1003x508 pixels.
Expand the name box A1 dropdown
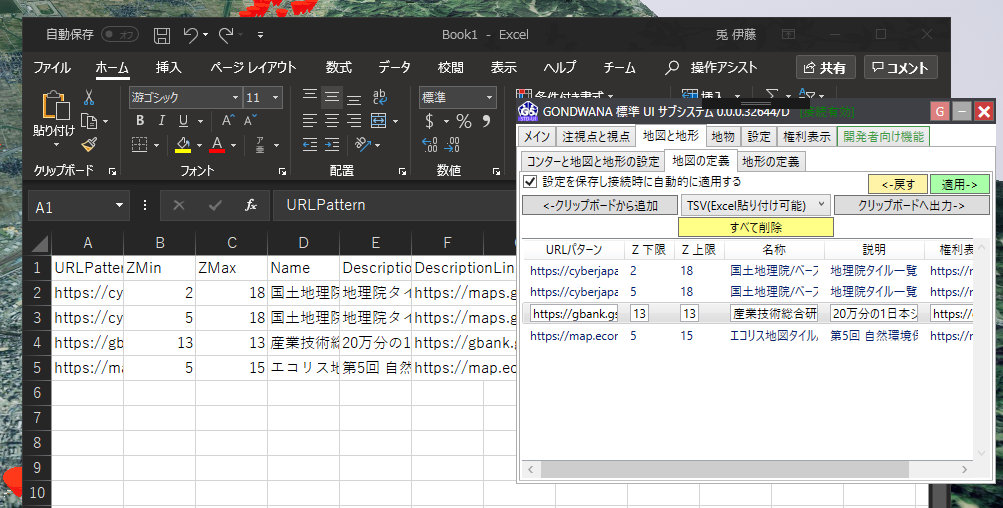coord(119,205)
